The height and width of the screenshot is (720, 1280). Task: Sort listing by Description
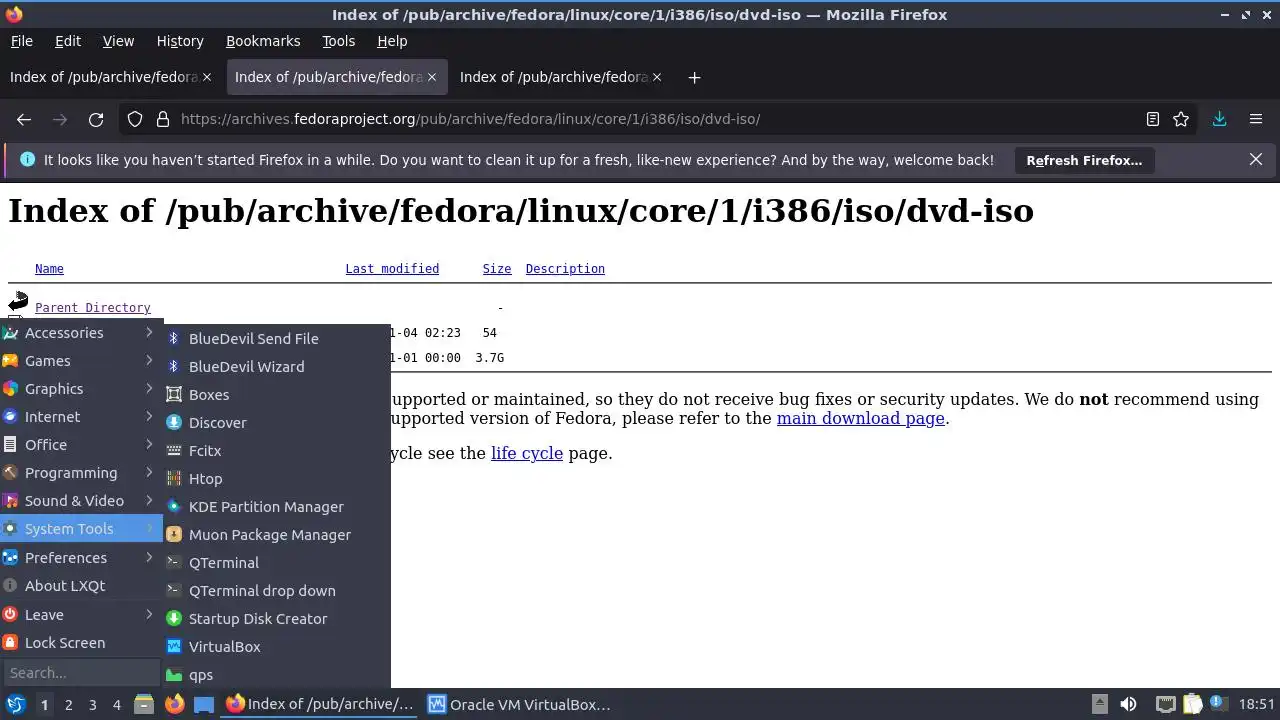tap(565, 269)
